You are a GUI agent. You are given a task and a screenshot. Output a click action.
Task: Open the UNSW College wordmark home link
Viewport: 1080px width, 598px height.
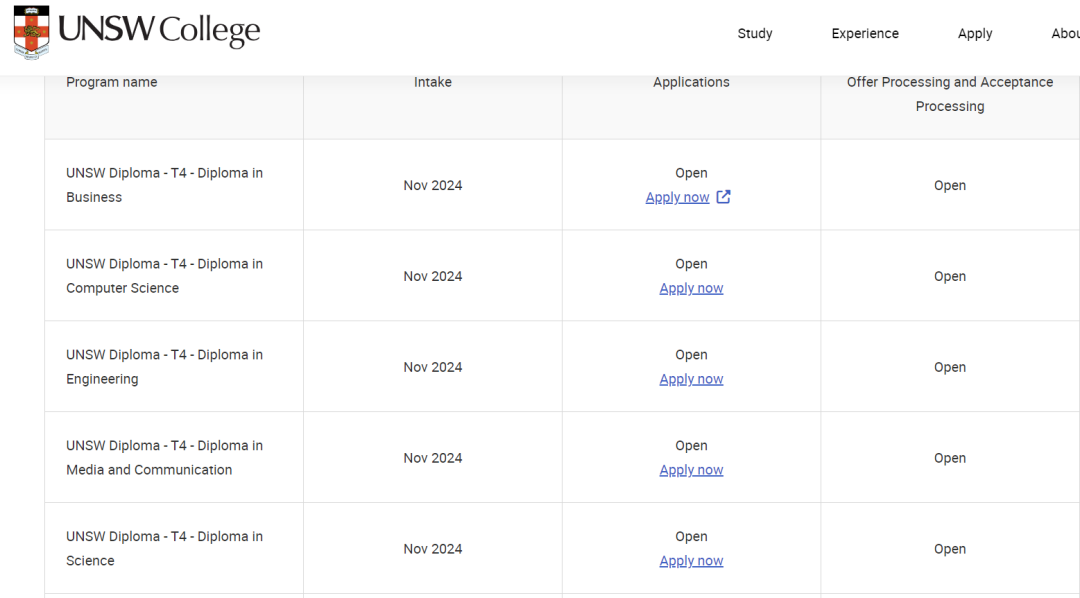pos(159,30)
